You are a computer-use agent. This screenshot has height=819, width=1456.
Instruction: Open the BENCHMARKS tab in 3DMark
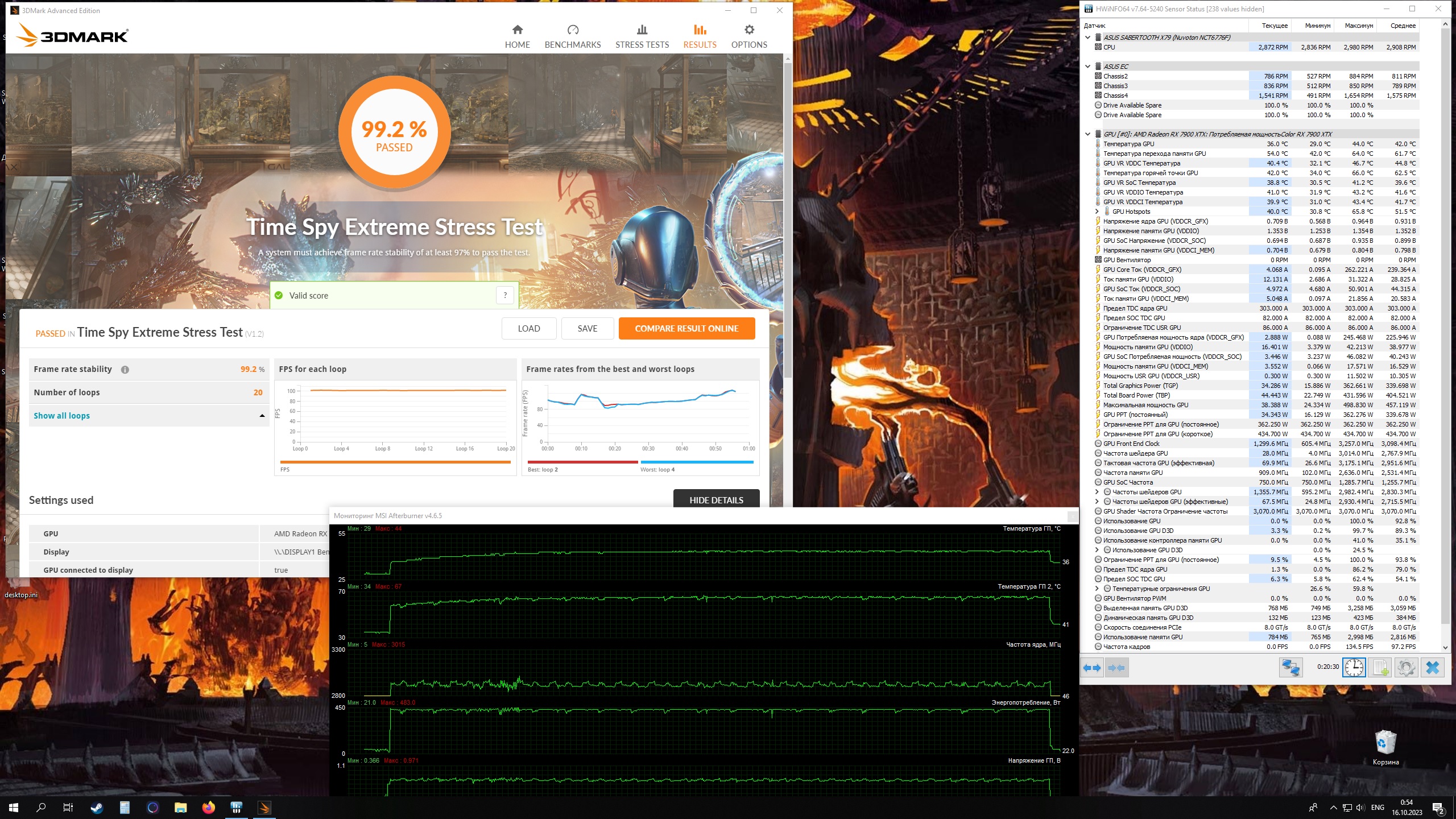point(572,36)
